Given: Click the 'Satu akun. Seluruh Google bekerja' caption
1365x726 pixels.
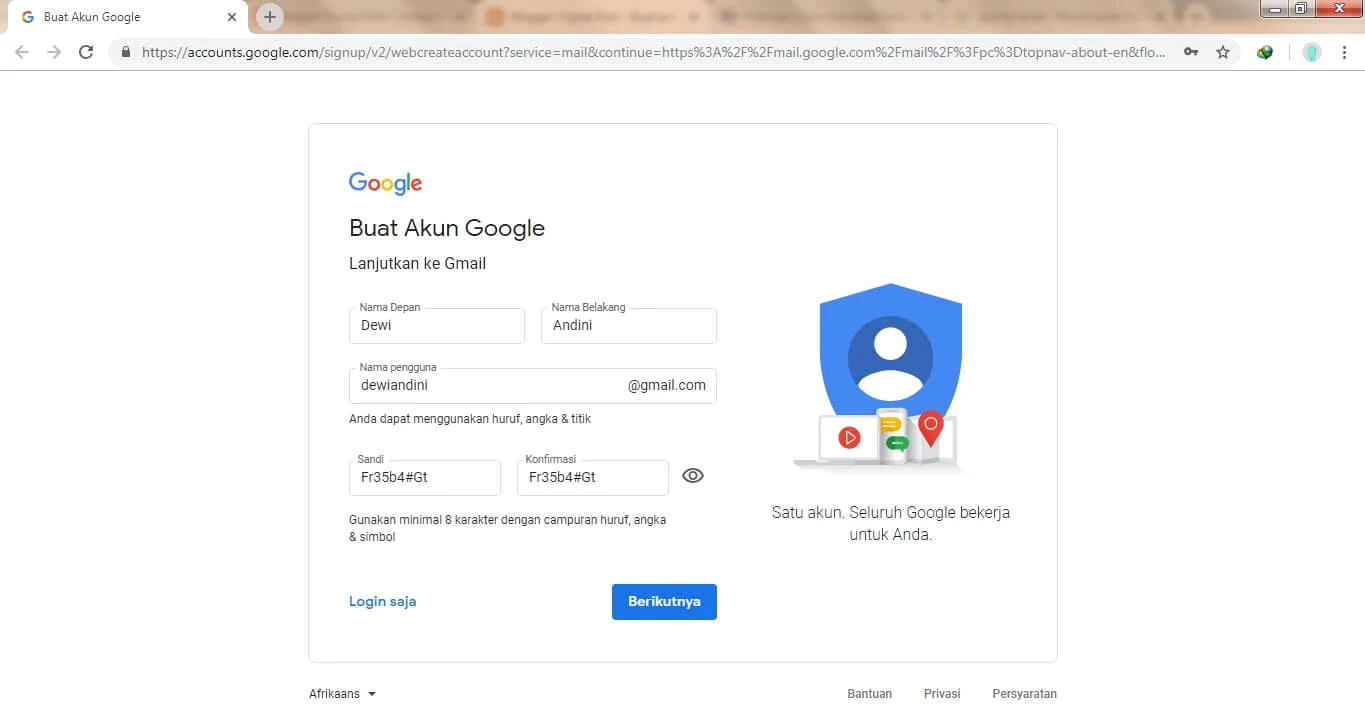Looking at the screenshot, I should 891,512.
